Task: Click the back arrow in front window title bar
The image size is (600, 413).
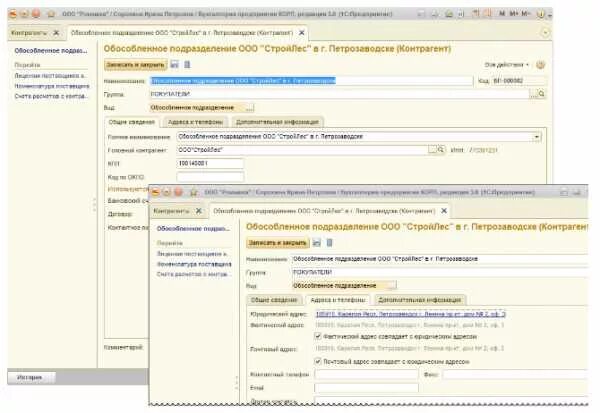Action: [x=167, y=192]
